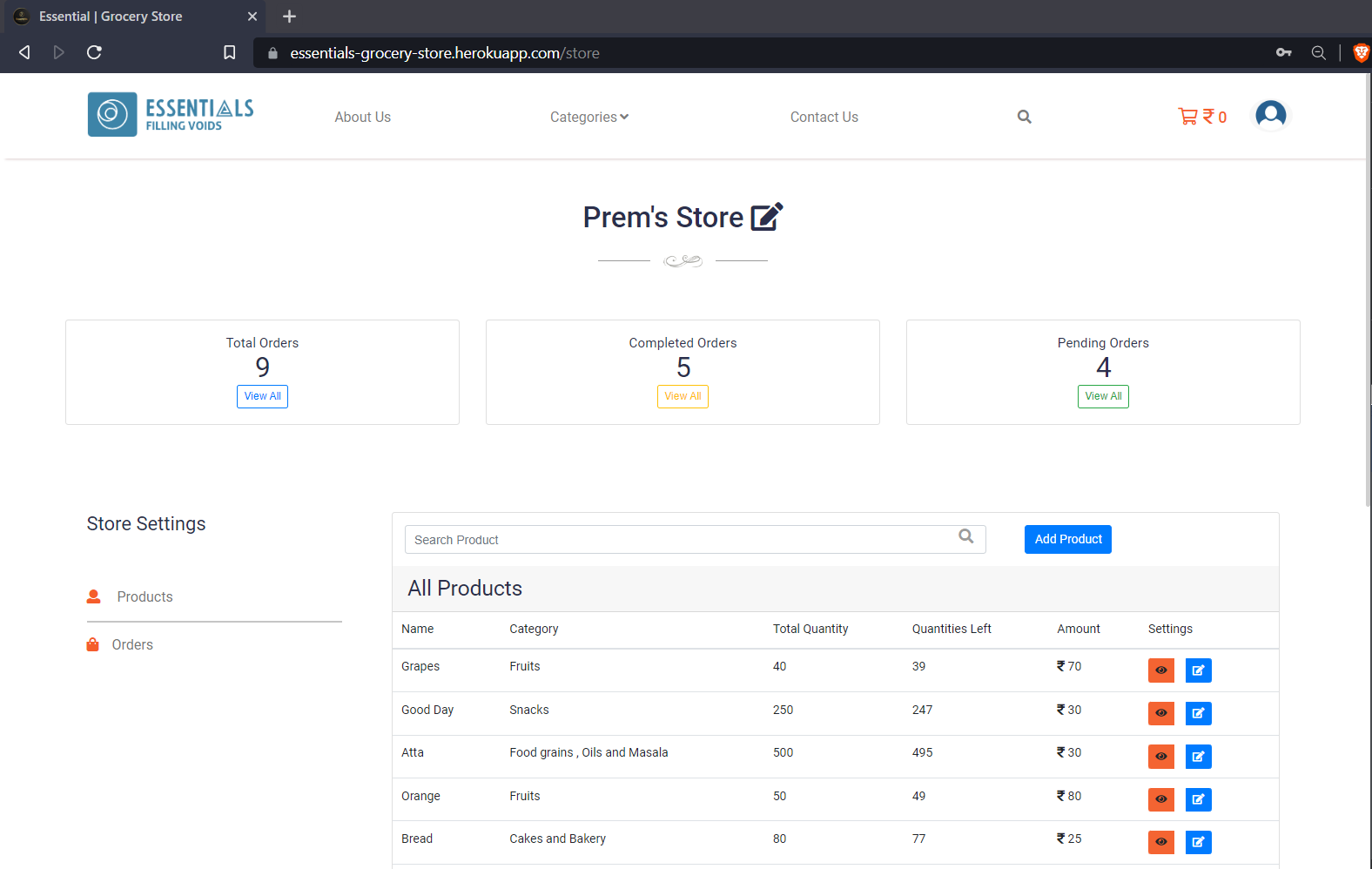
Task: Open Contact Us page
Action: (x=824, y=117)
